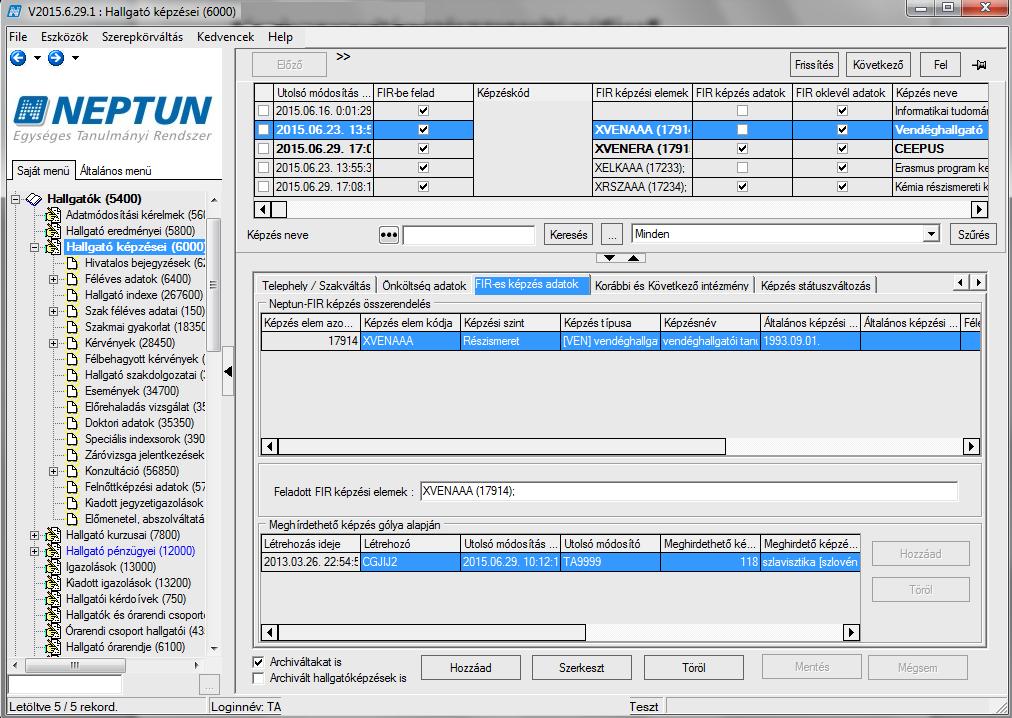Go forward with the blue forward arrow
The width and height of the screenshot is (1012, 718).
click(x=56, y=58)
